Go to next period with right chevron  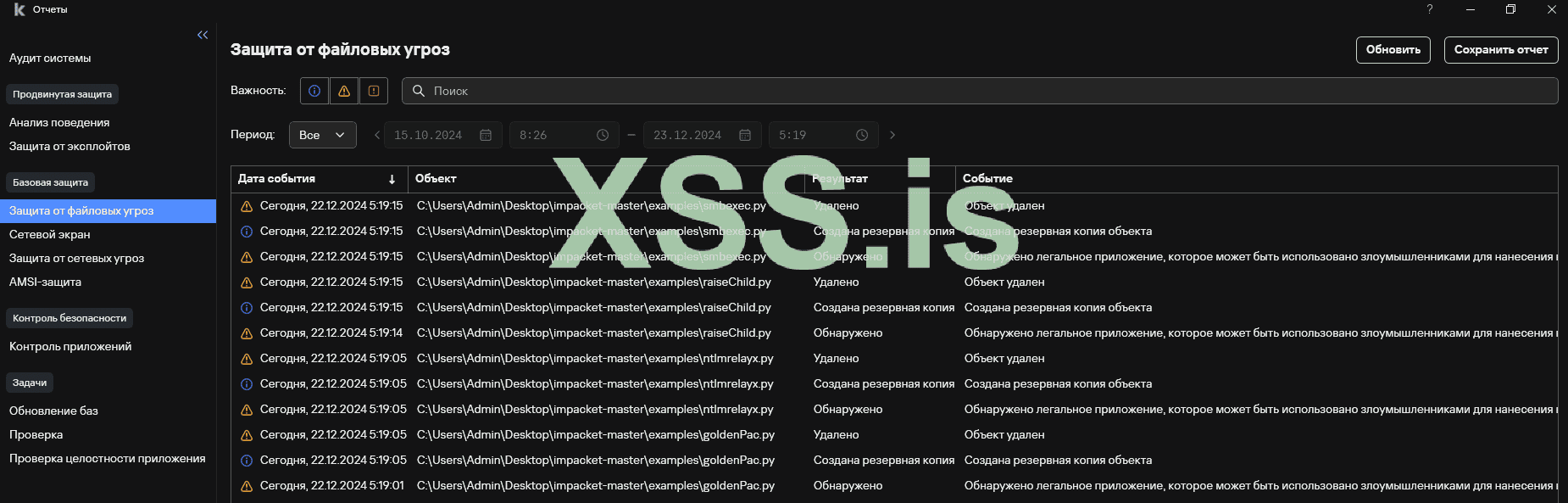892,135
